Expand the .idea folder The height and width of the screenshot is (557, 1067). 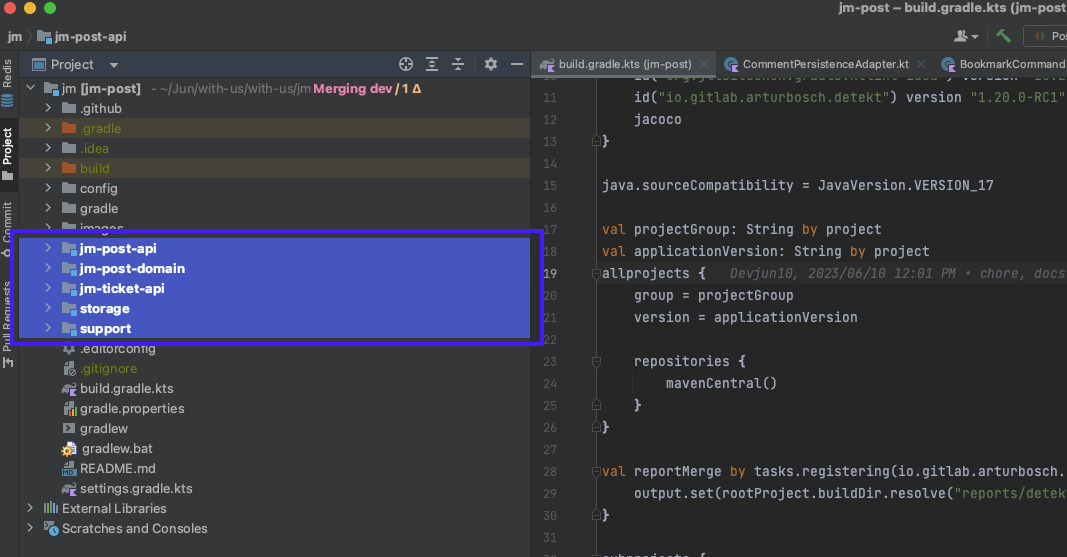[x=48, y=148]
